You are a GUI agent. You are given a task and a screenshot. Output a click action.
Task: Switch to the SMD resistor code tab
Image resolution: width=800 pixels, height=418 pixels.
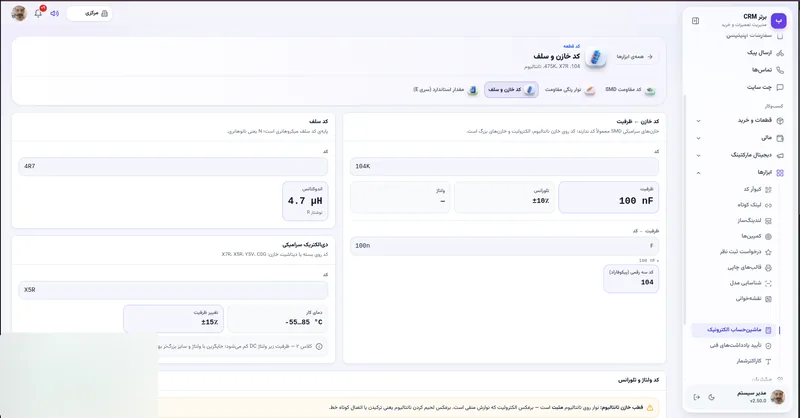pos(630,90)
